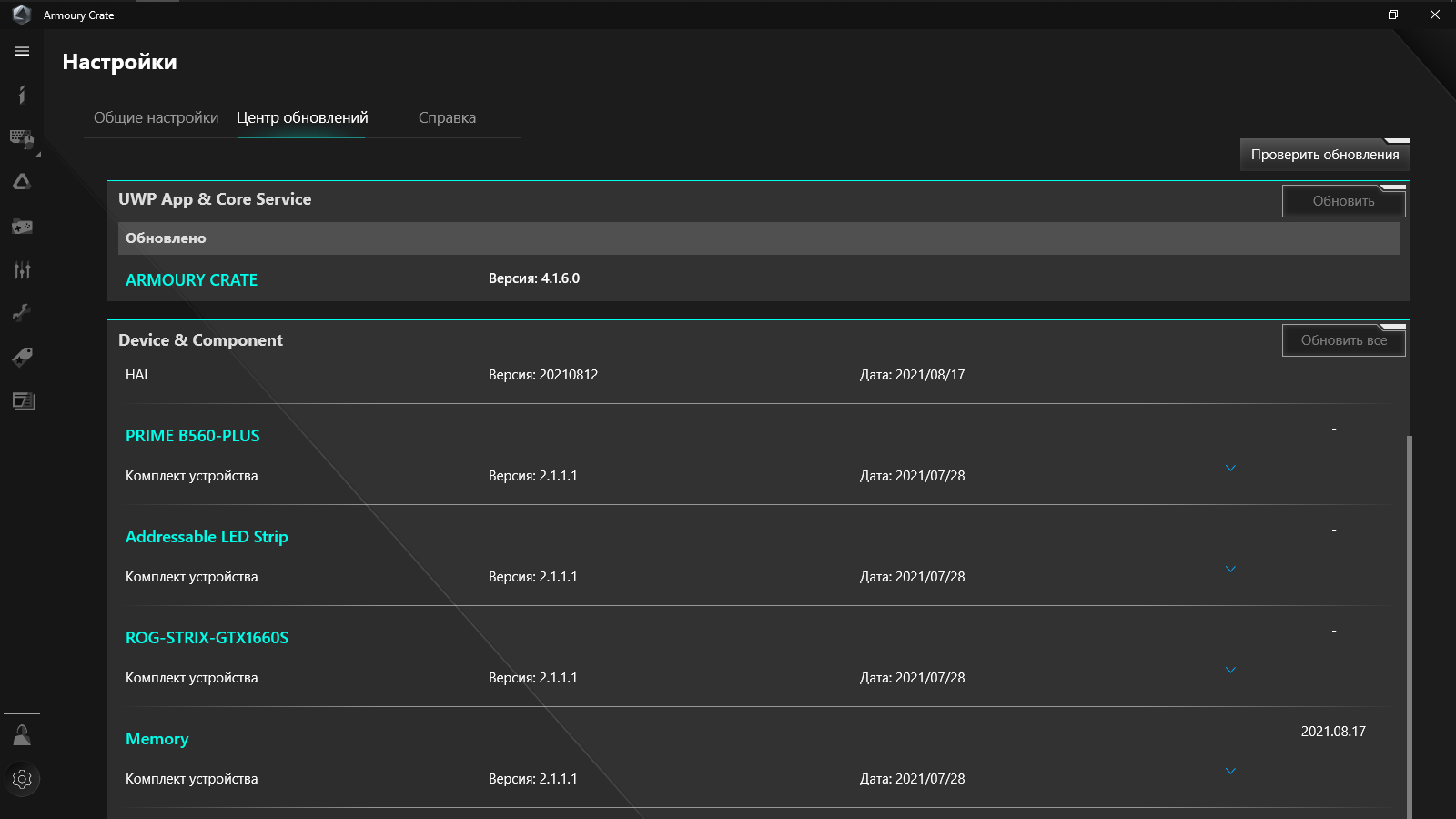Open the Game Library gamepad folder icon
This screenshot has width=1456, height=819.
click(22, 226)
